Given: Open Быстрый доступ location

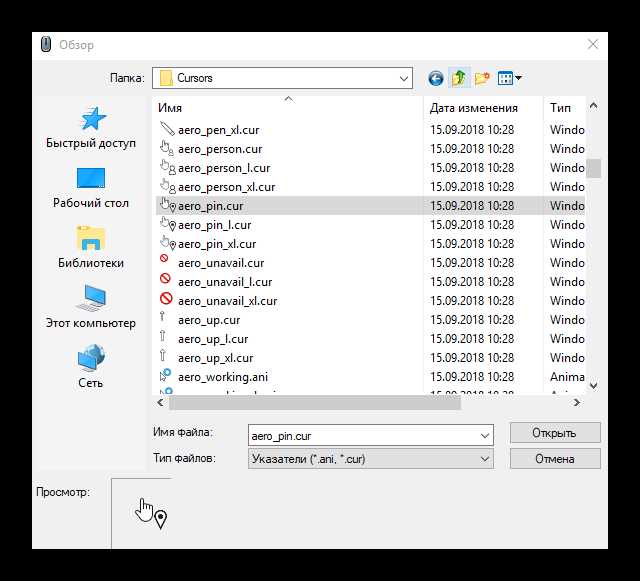Looking at the screenshot, I should [91, 128].
